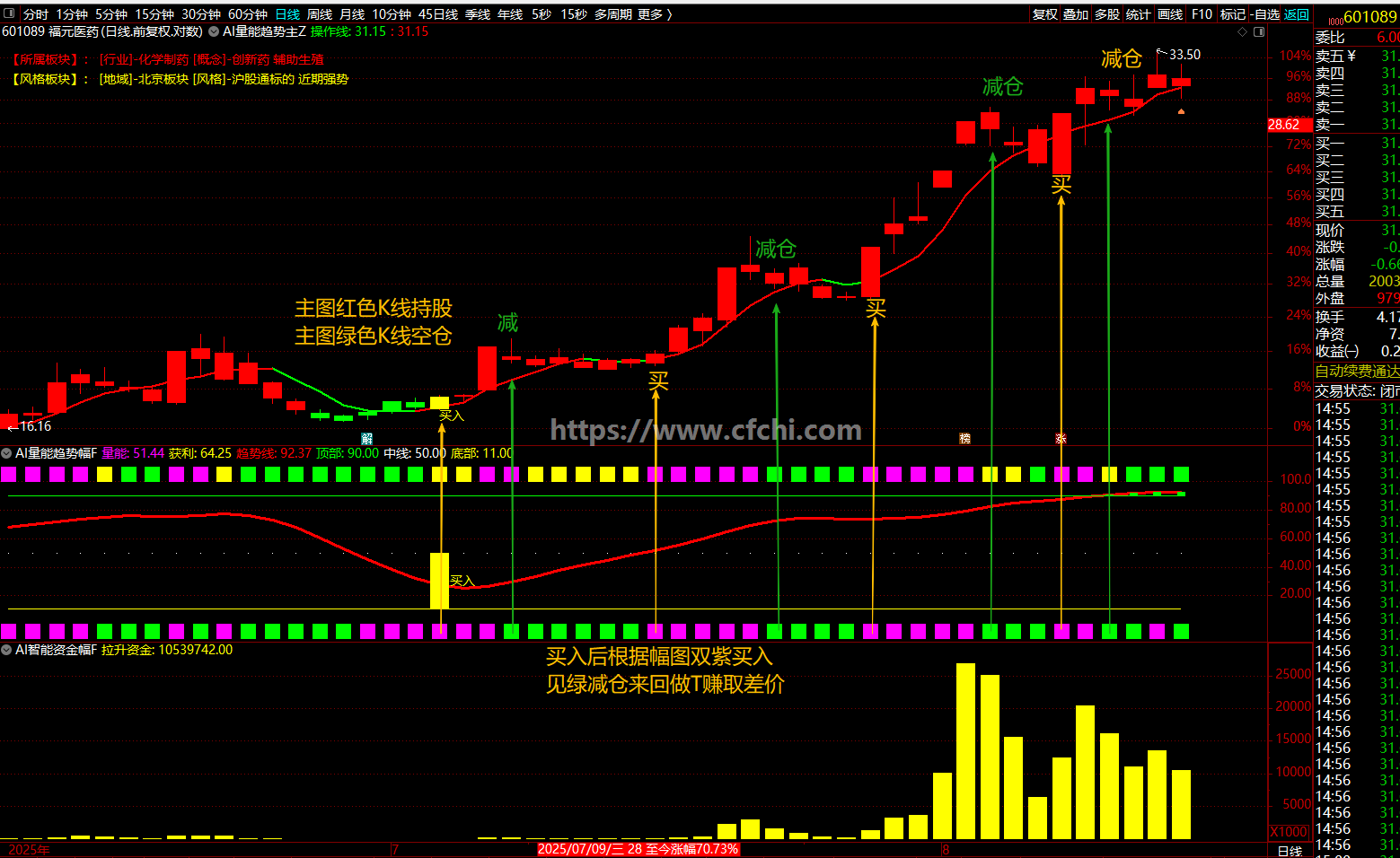
Task: Click the 榜 event marker on the chart
Action: click(x=964, y=439)
